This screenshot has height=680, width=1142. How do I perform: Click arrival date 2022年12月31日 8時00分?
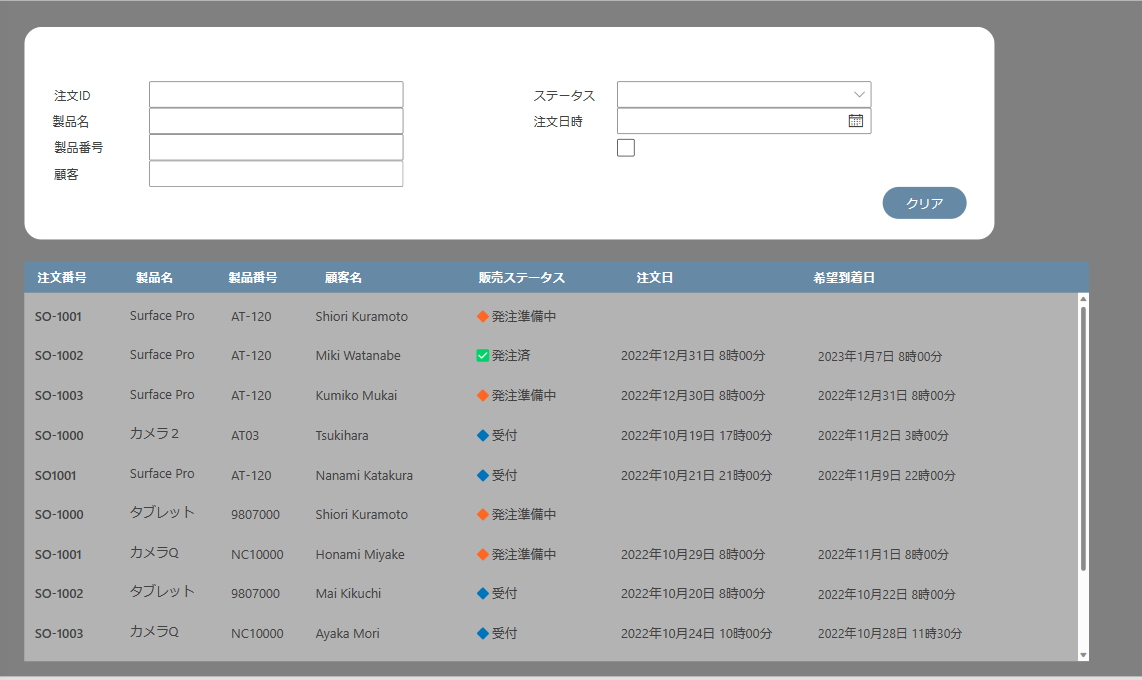click(886, 395)
